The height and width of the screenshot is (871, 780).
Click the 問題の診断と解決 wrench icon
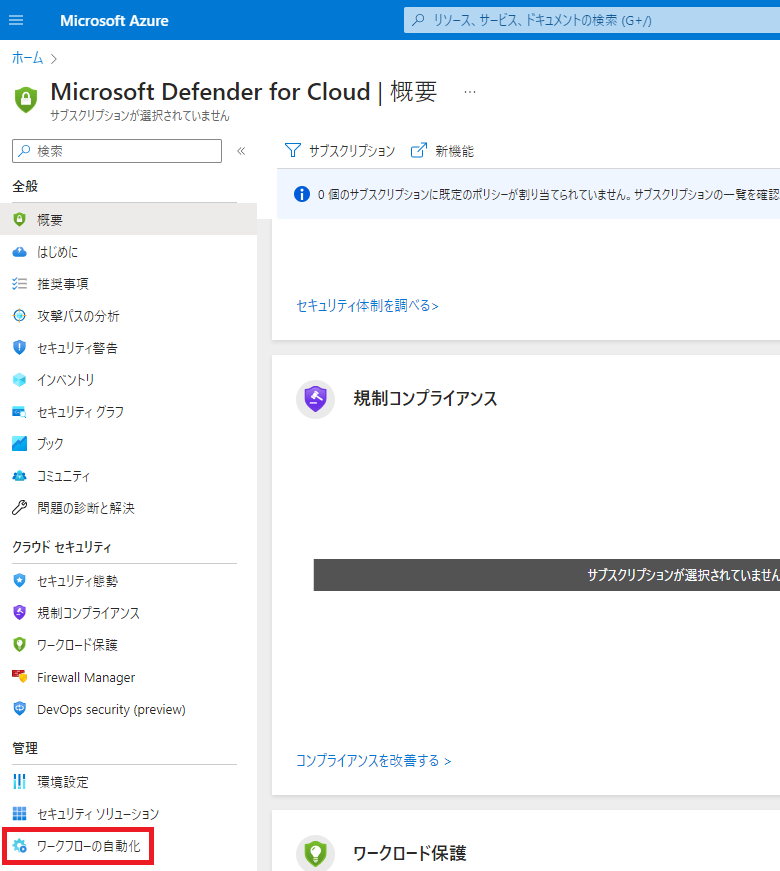pyautogui.click(x=19, y=508)
